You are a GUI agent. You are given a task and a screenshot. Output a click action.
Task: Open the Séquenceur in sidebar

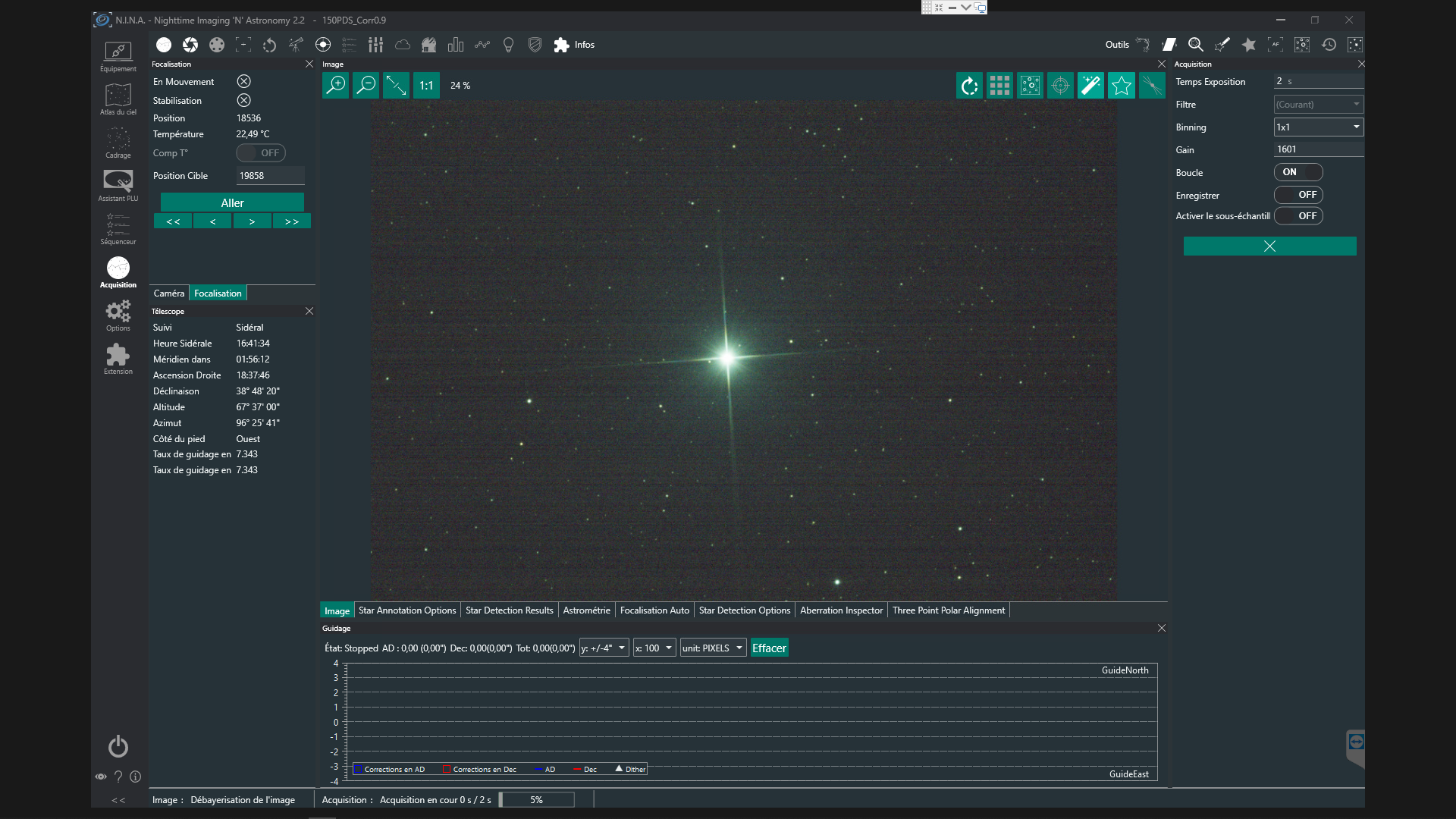coord(118,230)
